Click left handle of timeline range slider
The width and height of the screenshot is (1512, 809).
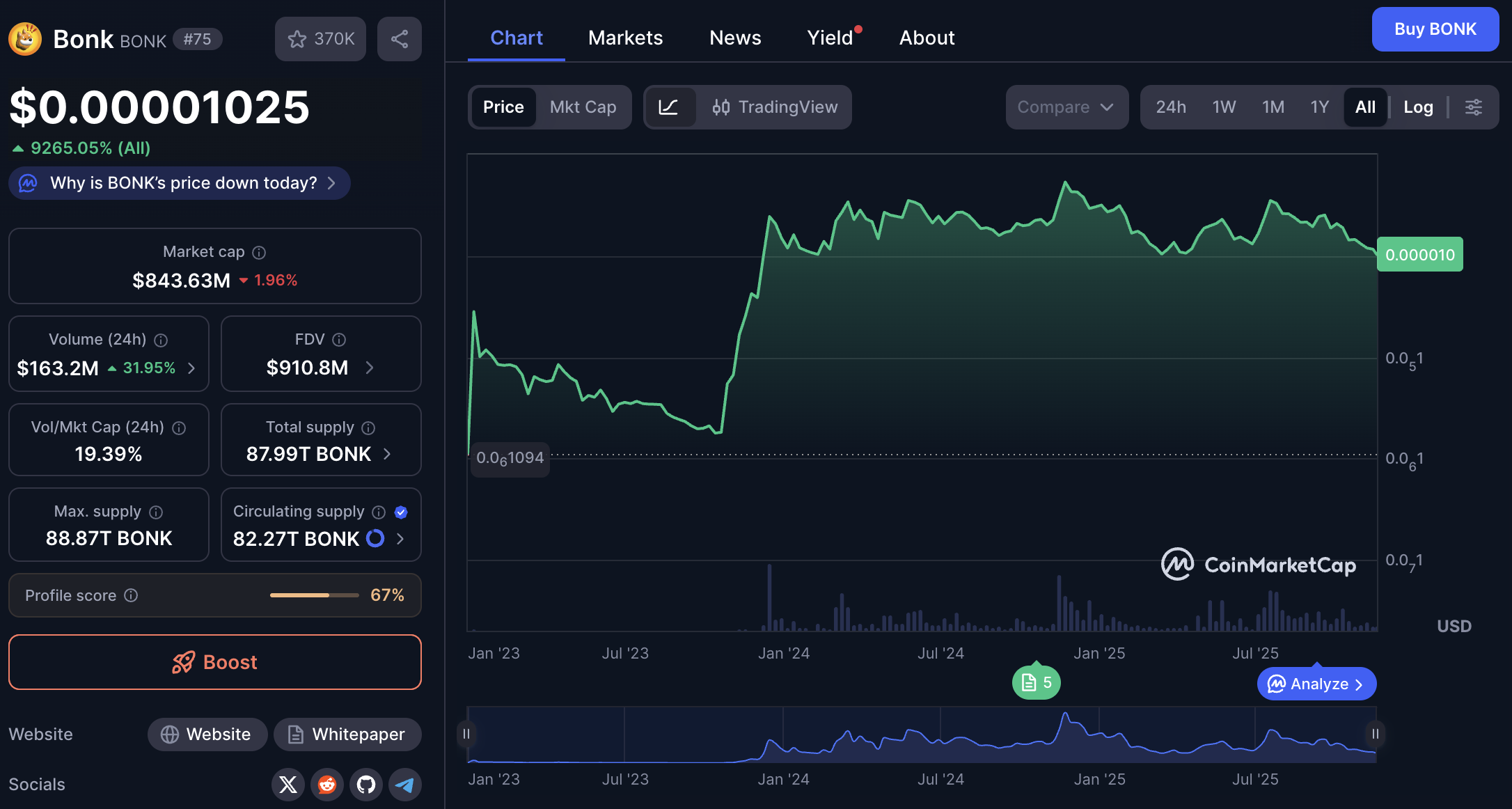[x=466, y=734]
